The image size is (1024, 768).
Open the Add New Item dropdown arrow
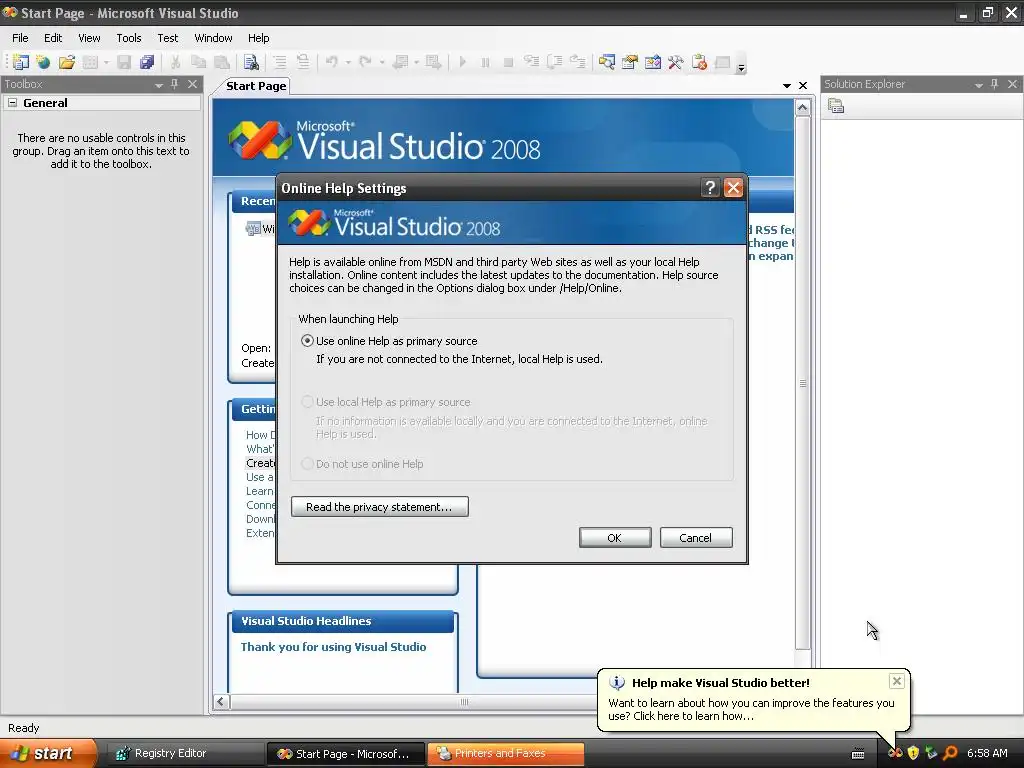click(x=106, y=63)
